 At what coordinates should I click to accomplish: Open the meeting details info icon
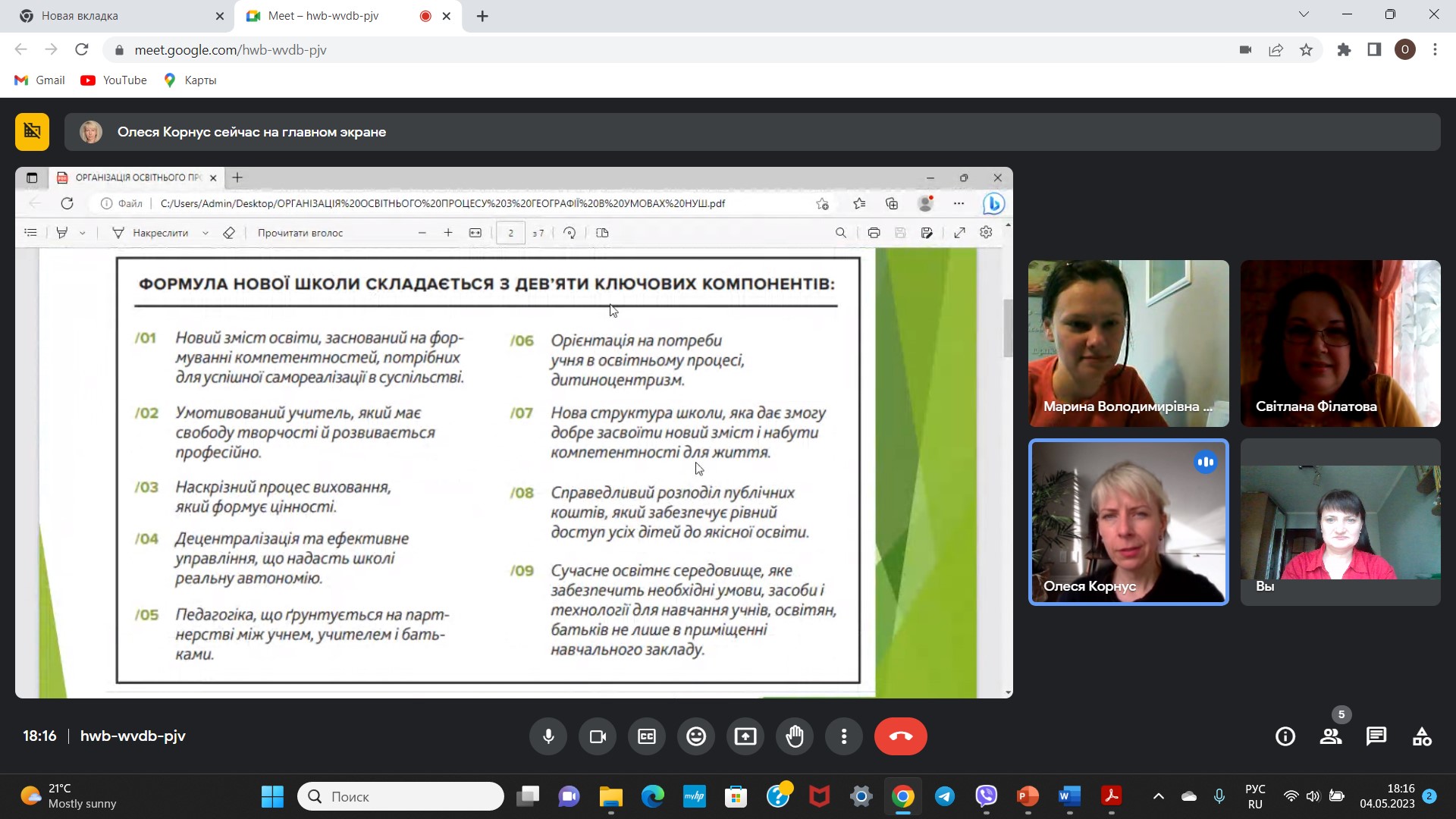click(x=1285, y=736)
